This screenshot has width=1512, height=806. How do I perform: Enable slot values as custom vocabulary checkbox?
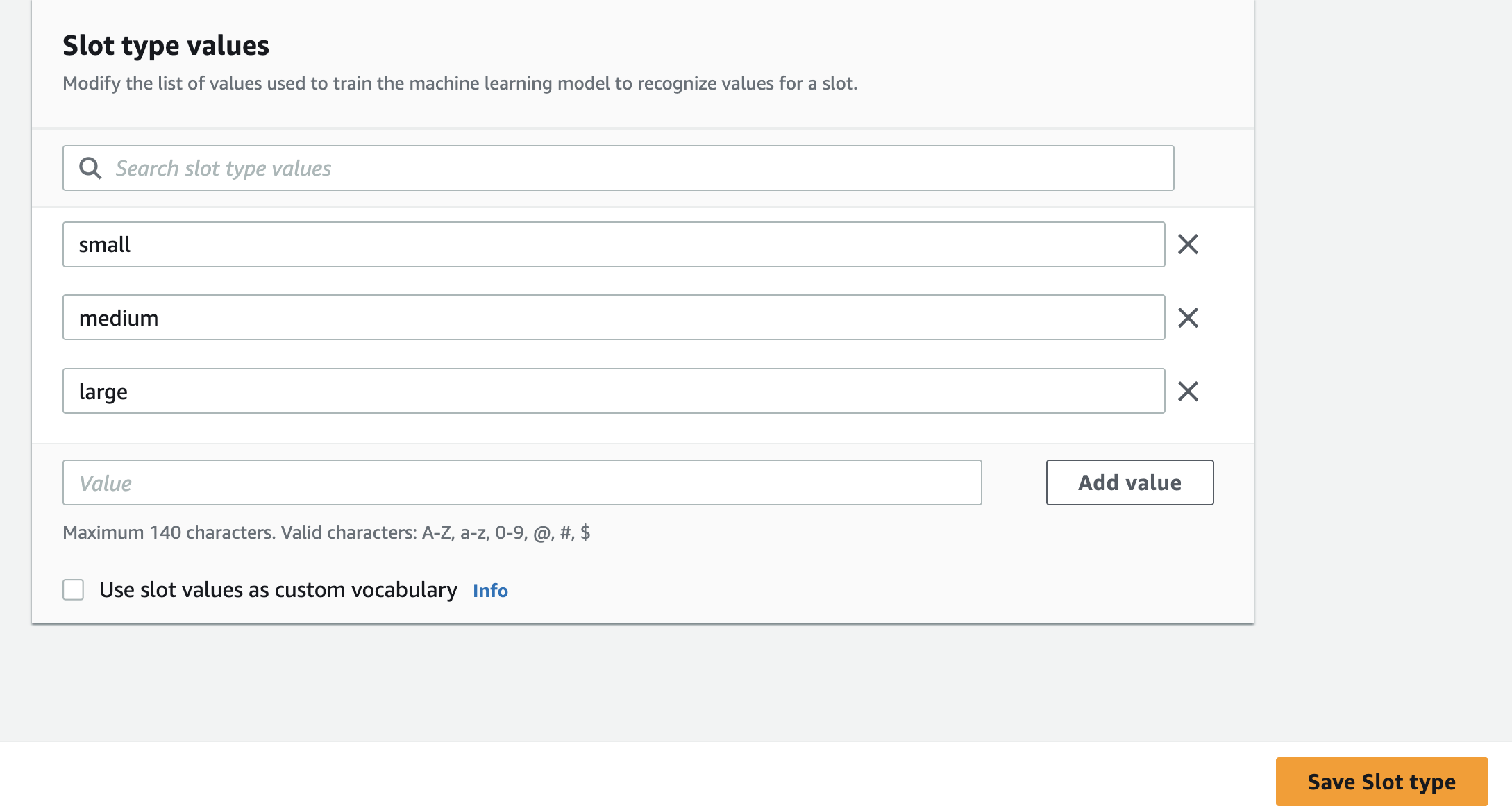click(74, 589)
